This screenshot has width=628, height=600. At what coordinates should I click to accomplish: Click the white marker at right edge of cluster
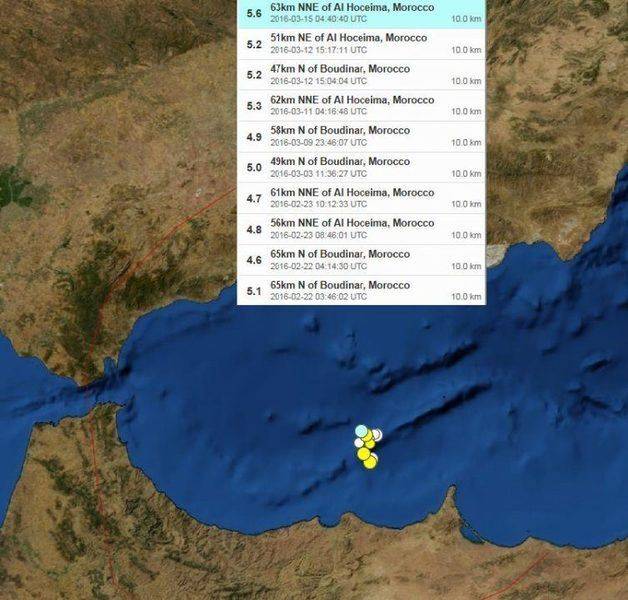pyautogui.click(x=378, y=435)
